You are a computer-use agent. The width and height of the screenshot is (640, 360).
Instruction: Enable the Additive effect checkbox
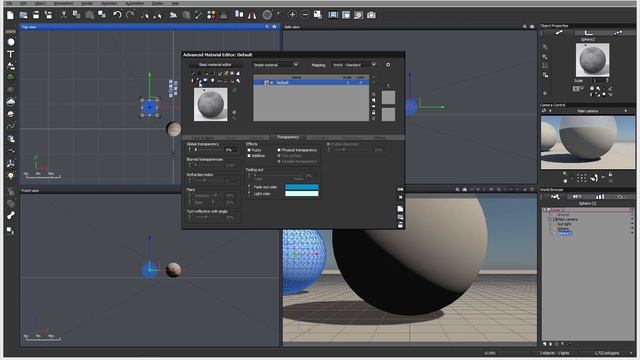tap(249, 156)
